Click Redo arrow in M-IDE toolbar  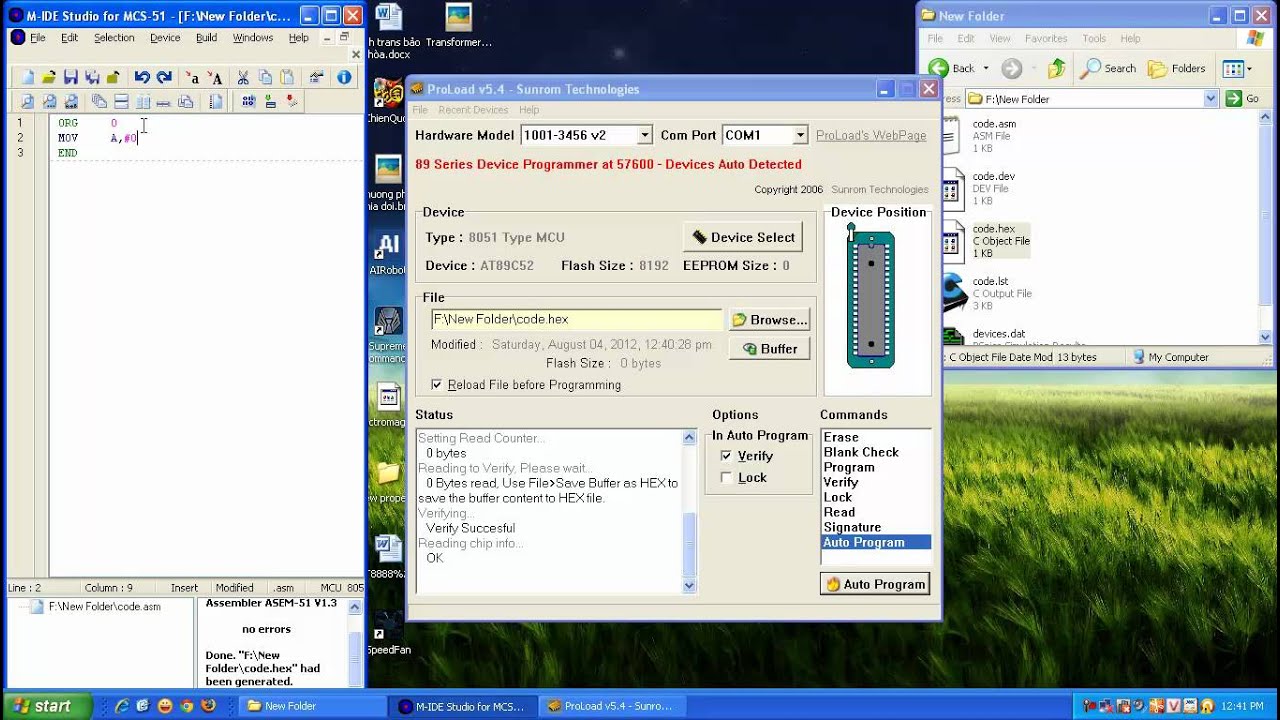[164, 77]
